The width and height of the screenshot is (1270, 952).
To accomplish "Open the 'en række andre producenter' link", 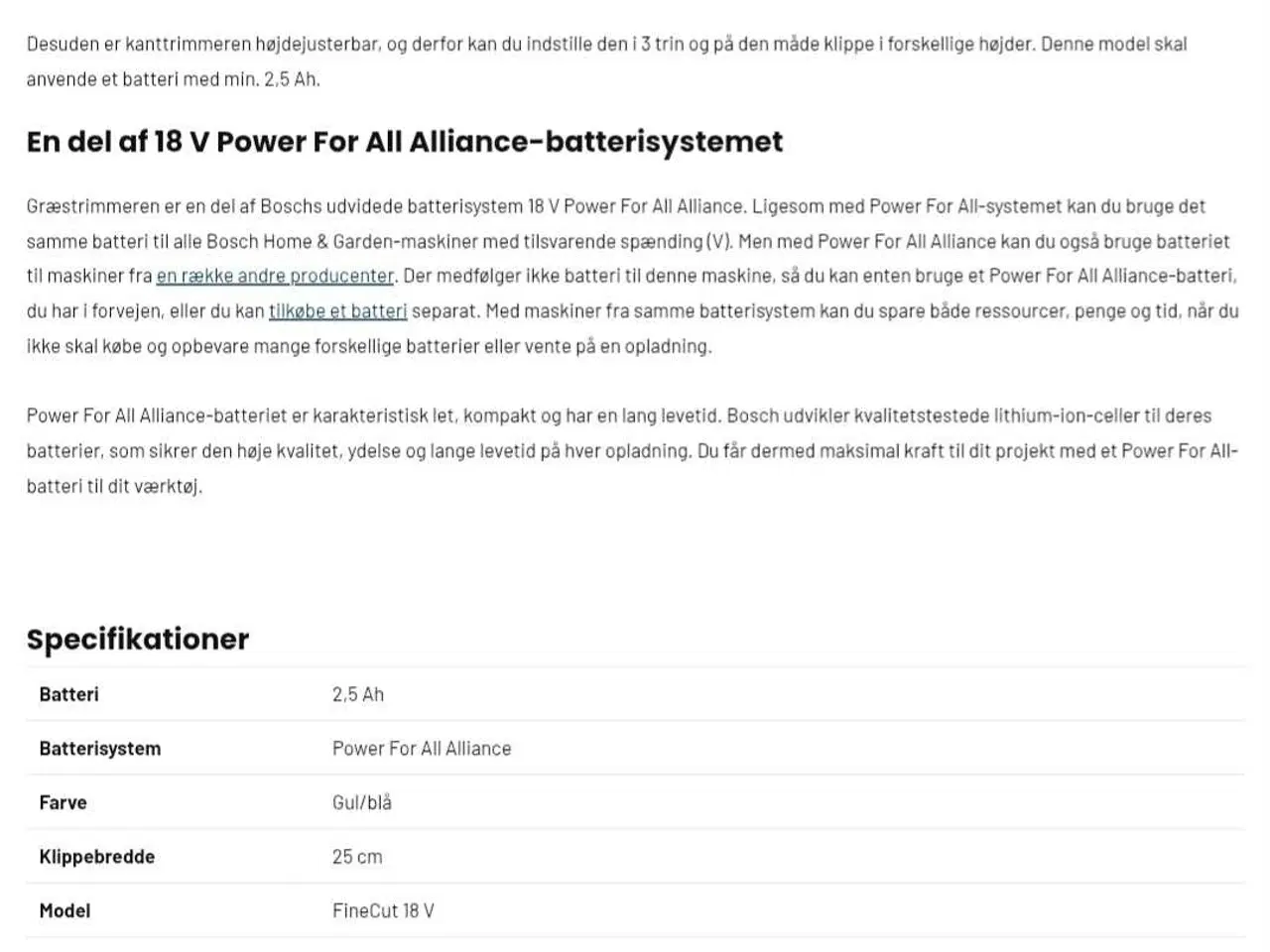I will coord(275,276).
